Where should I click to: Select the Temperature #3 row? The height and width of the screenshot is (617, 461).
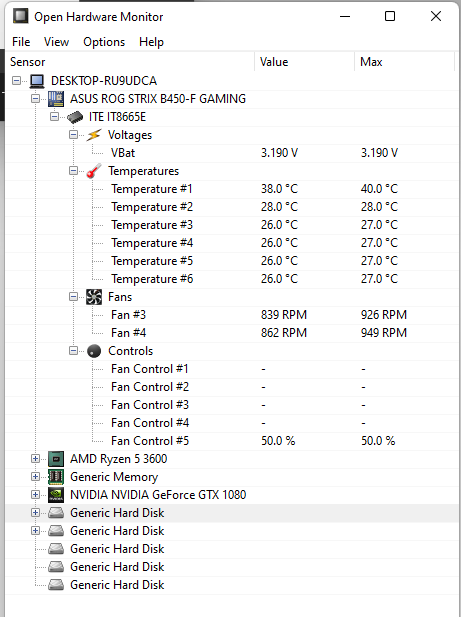point(230,225)
